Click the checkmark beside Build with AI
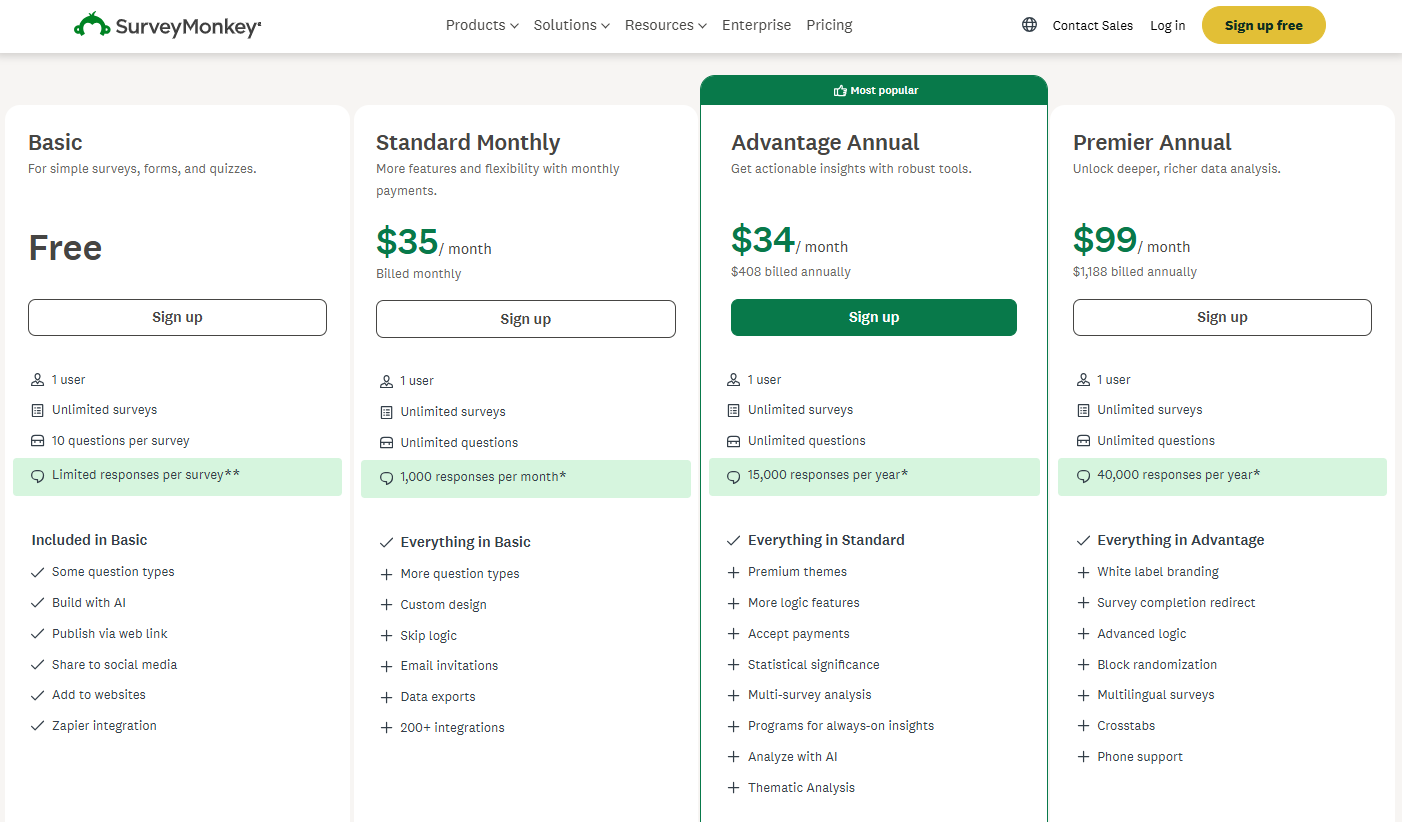This screenshot has height=822, width=1402. (37, 603)
